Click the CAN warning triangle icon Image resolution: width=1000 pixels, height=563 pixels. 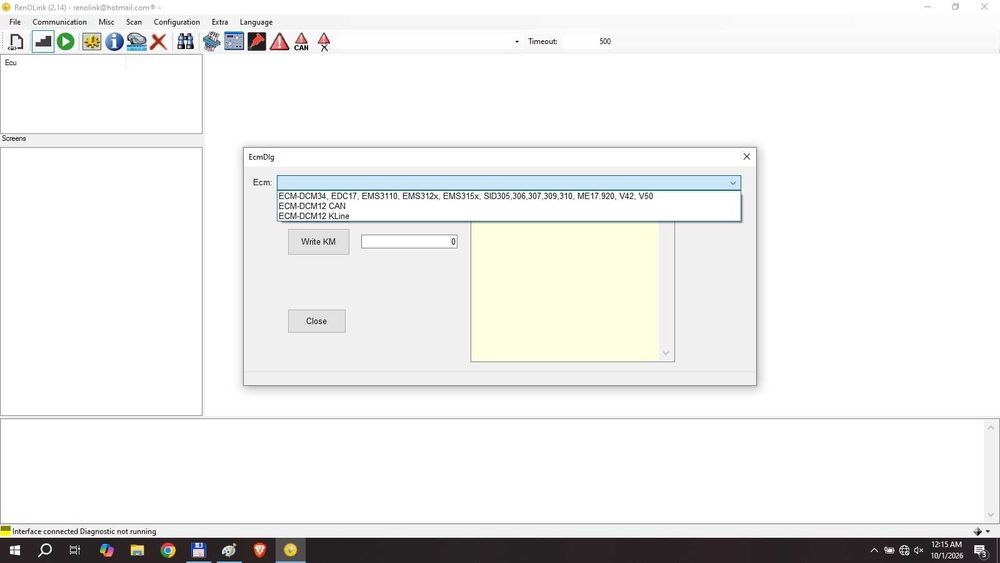[301, 42]
